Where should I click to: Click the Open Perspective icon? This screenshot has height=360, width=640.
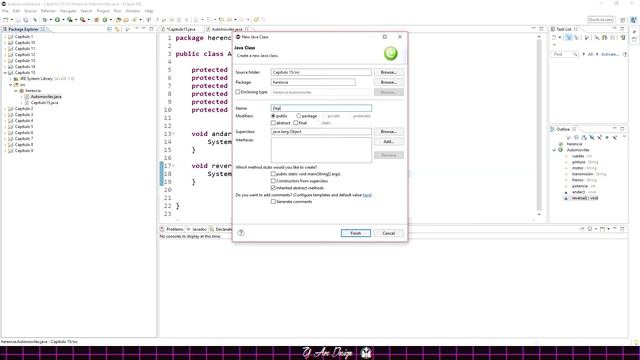pos(623,20)
